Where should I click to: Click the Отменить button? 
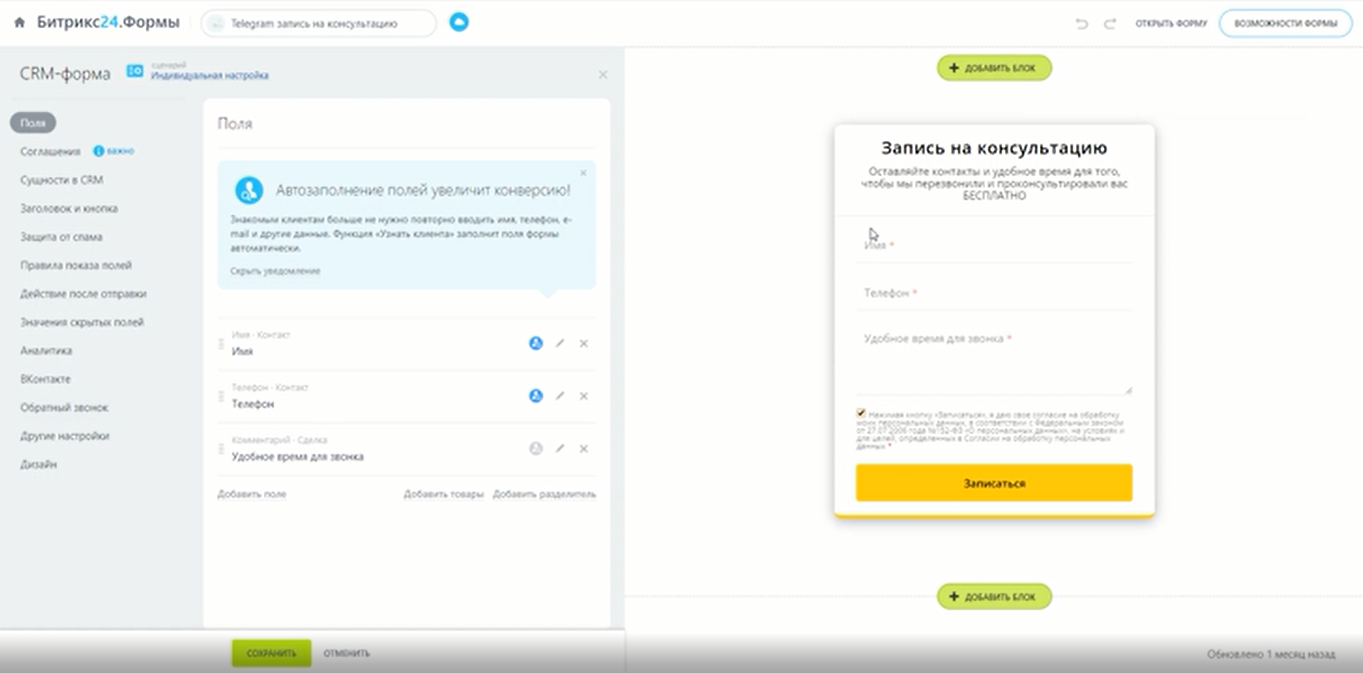[x=346, y=653]
